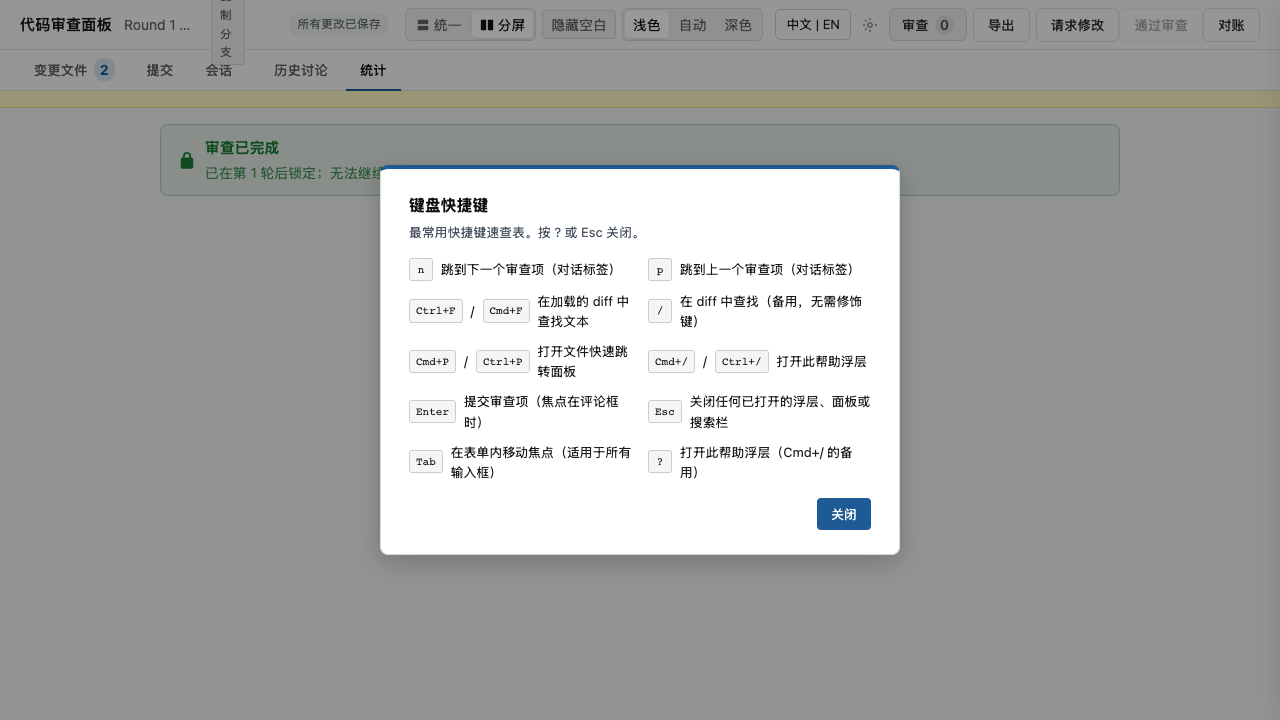Viewport: 1280px width, 720px height.
Task: Click the 代码审查面板 title
Action: point(66,25)
